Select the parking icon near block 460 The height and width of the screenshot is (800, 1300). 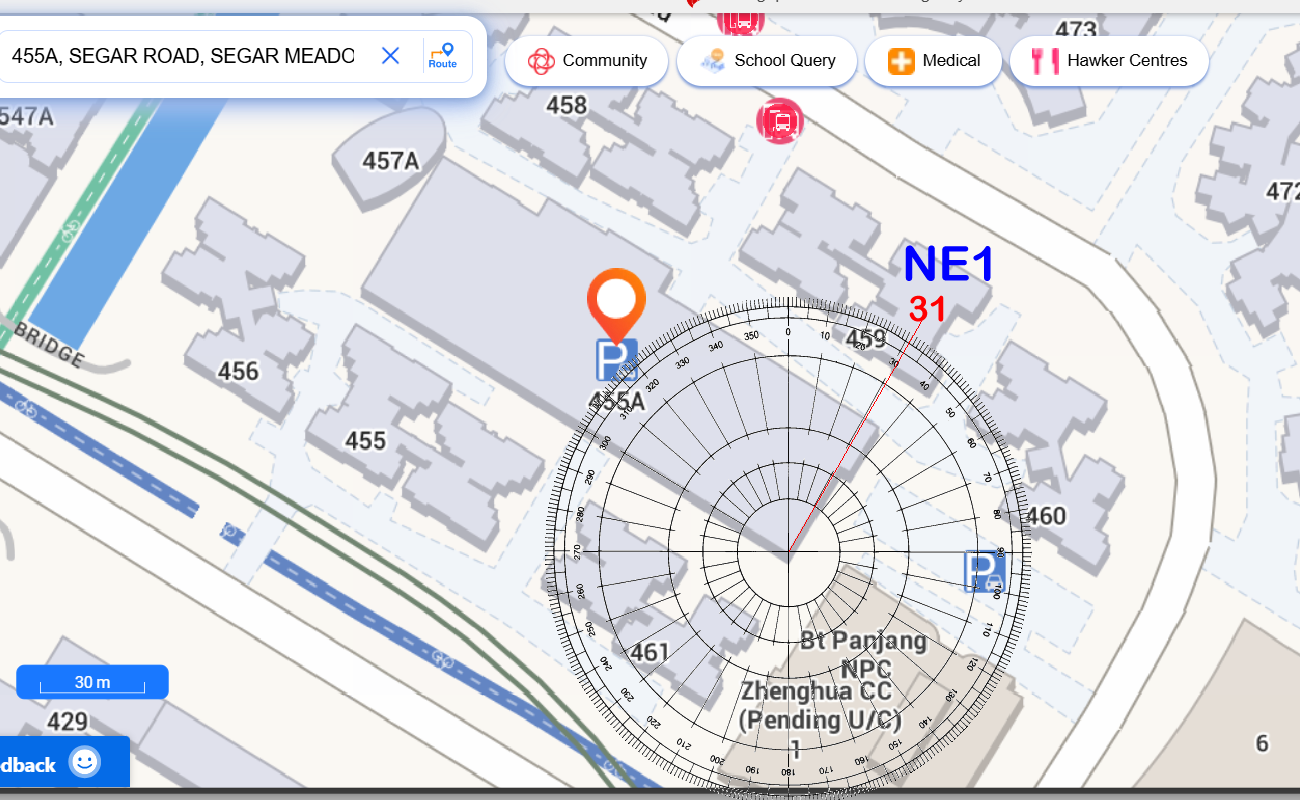coord(984,571)
